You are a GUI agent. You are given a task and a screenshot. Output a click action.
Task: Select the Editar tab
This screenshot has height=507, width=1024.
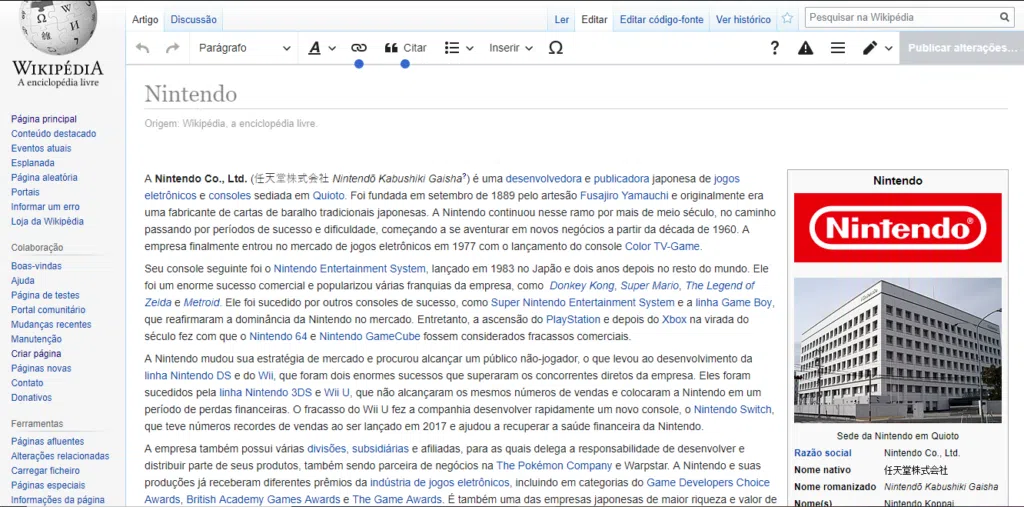point(594,20)
